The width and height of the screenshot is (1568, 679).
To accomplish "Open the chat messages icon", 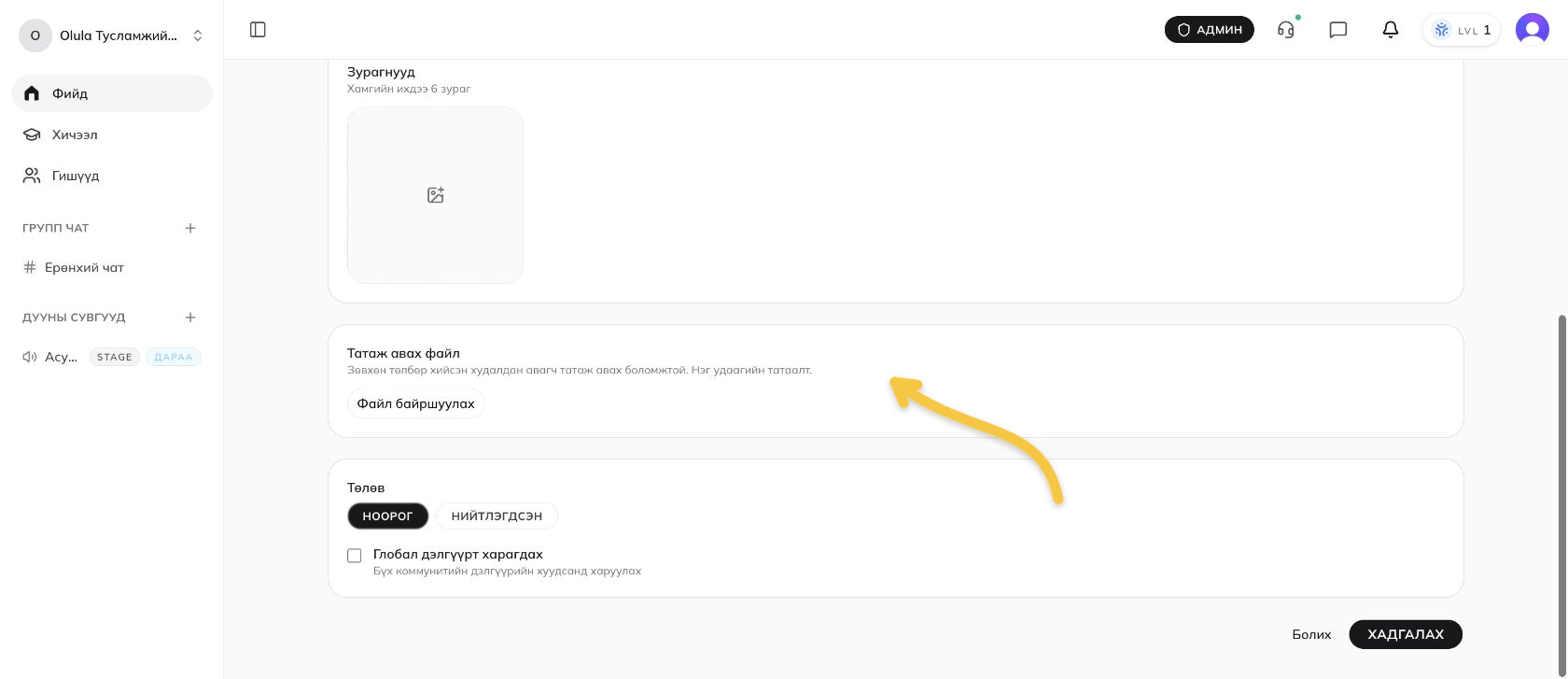I will pos(1338,30).
